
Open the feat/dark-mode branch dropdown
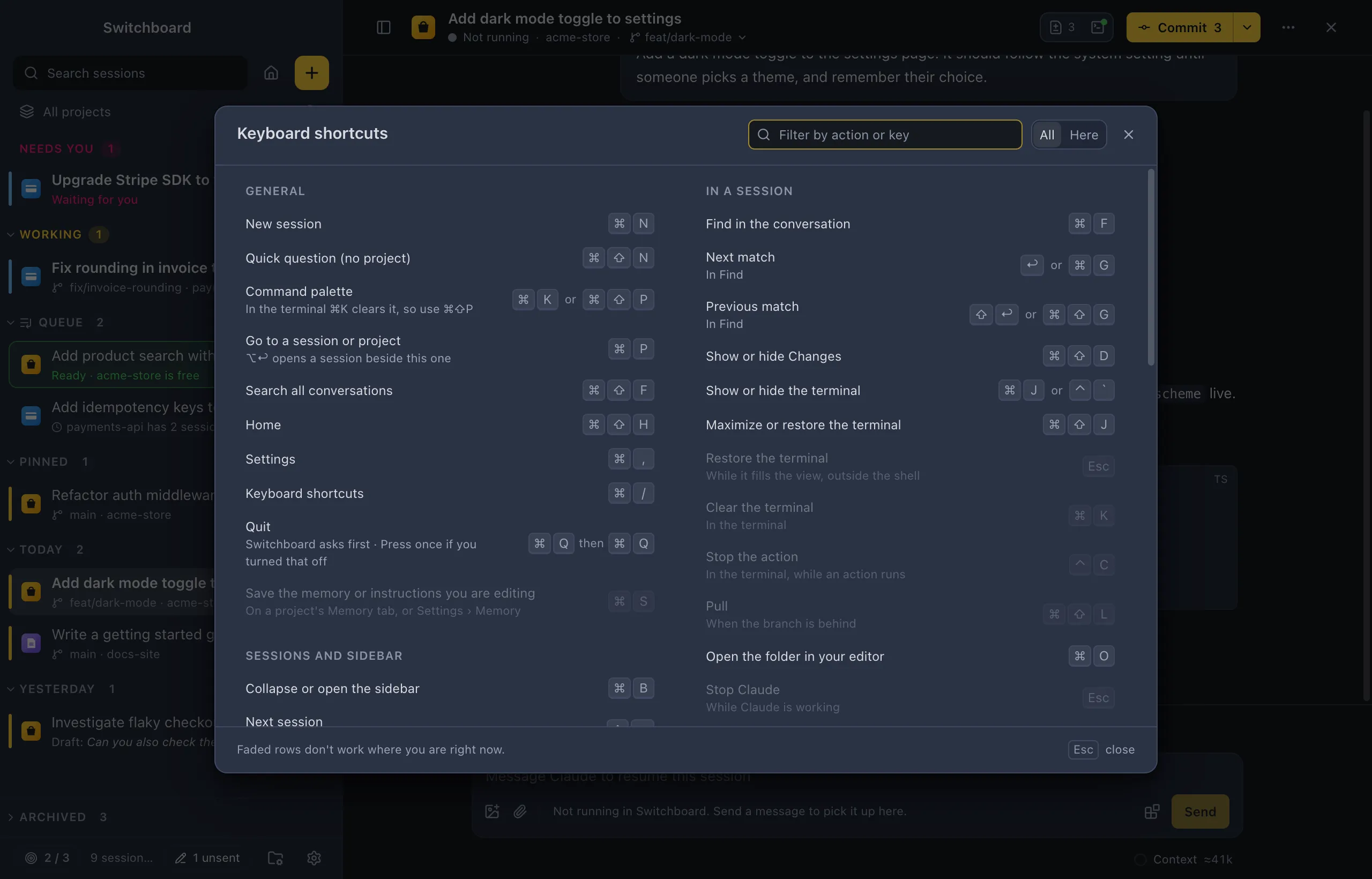[688, 37]
